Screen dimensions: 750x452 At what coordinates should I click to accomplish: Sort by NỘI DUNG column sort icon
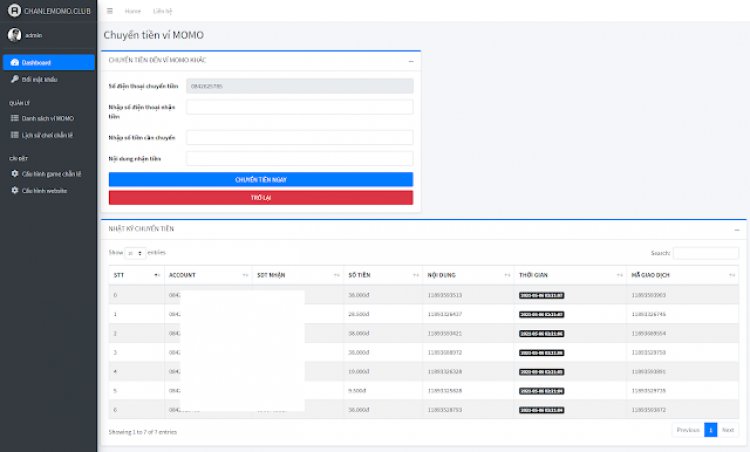(507, 275)
